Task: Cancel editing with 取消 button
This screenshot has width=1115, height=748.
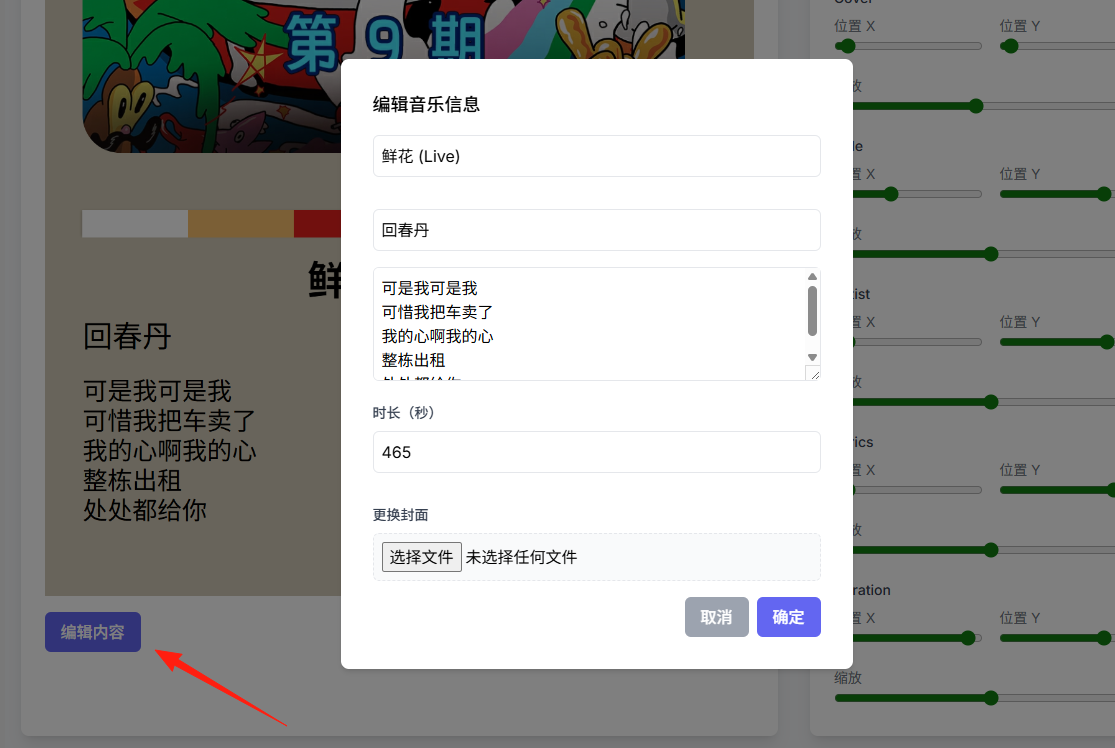Action: pyautogui.click(x=716, y=617)
